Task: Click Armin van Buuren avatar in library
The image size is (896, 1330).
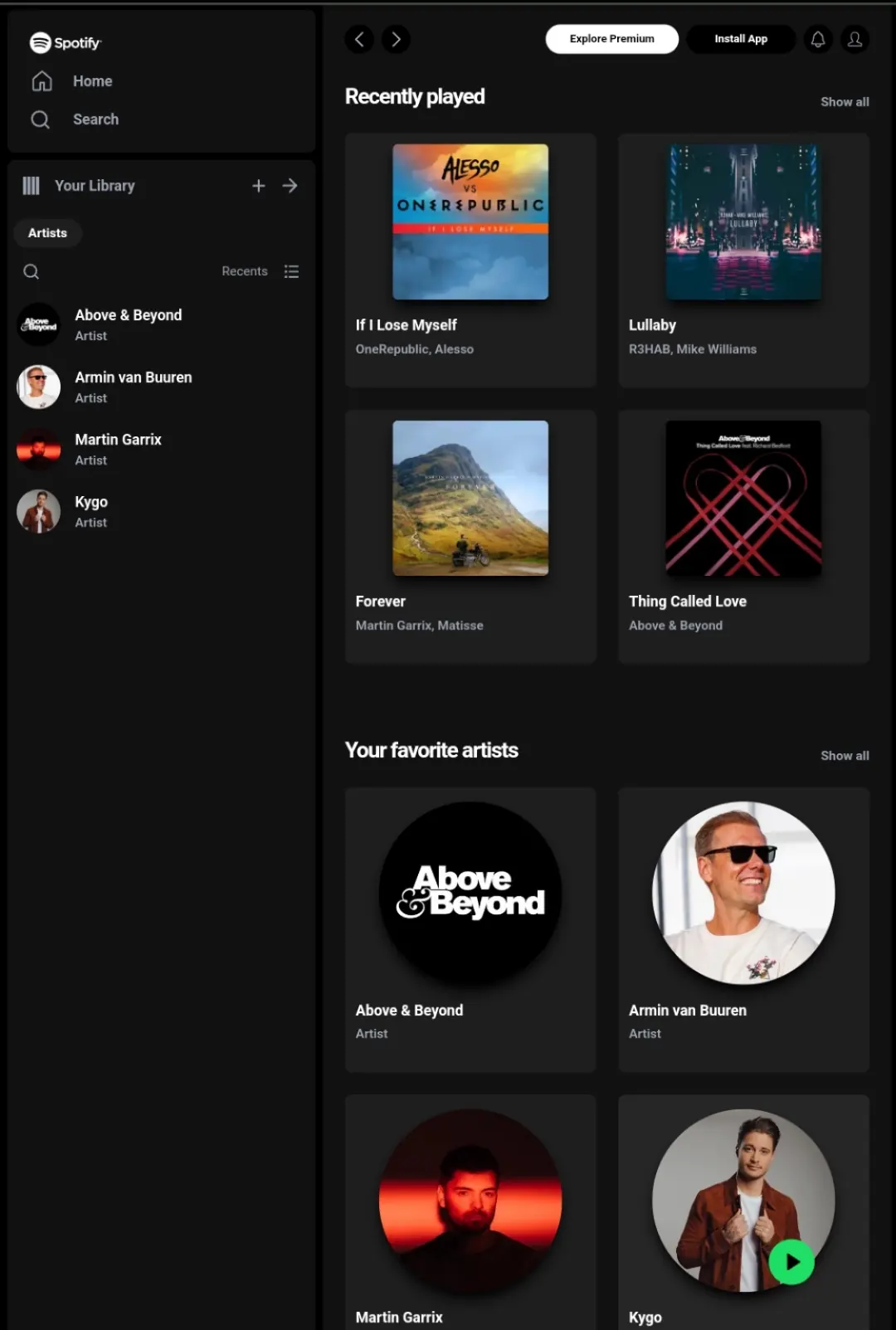Action: 39,387
